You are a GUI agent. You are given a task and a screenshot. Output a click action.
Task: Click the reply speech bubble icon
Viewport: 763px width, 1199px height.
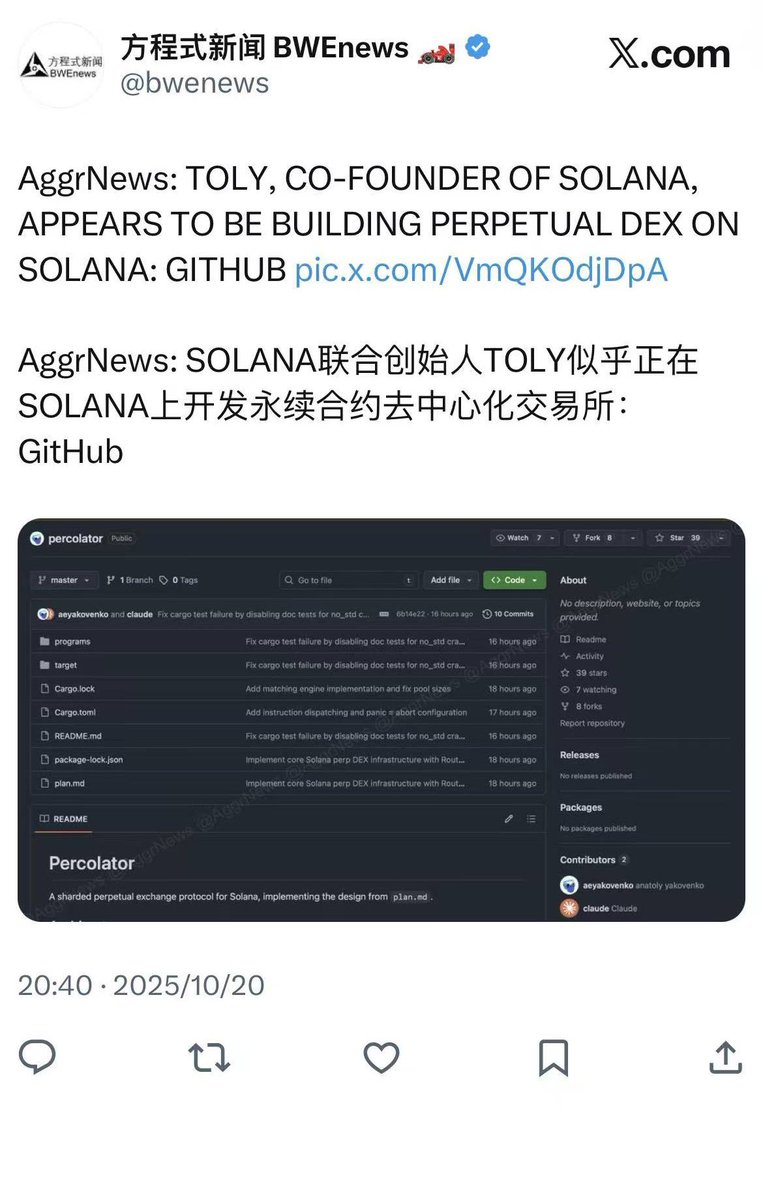[37, 1058]
